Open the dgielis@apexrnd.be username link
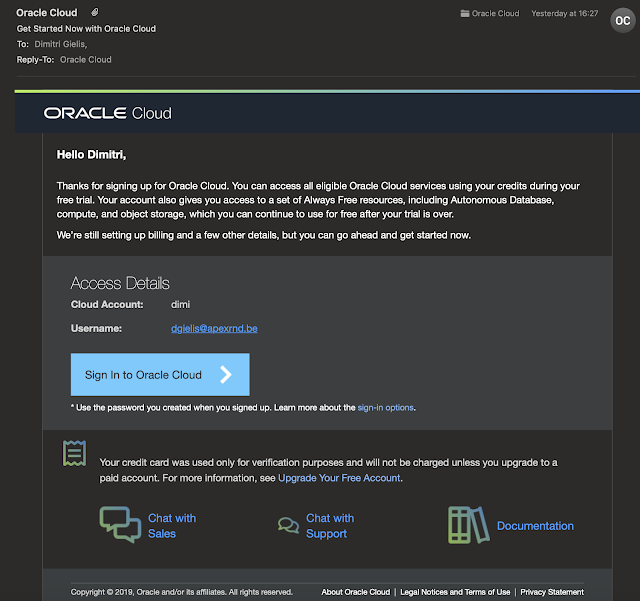The height and width of the screenshot is (601, 640). pos(214,328)
